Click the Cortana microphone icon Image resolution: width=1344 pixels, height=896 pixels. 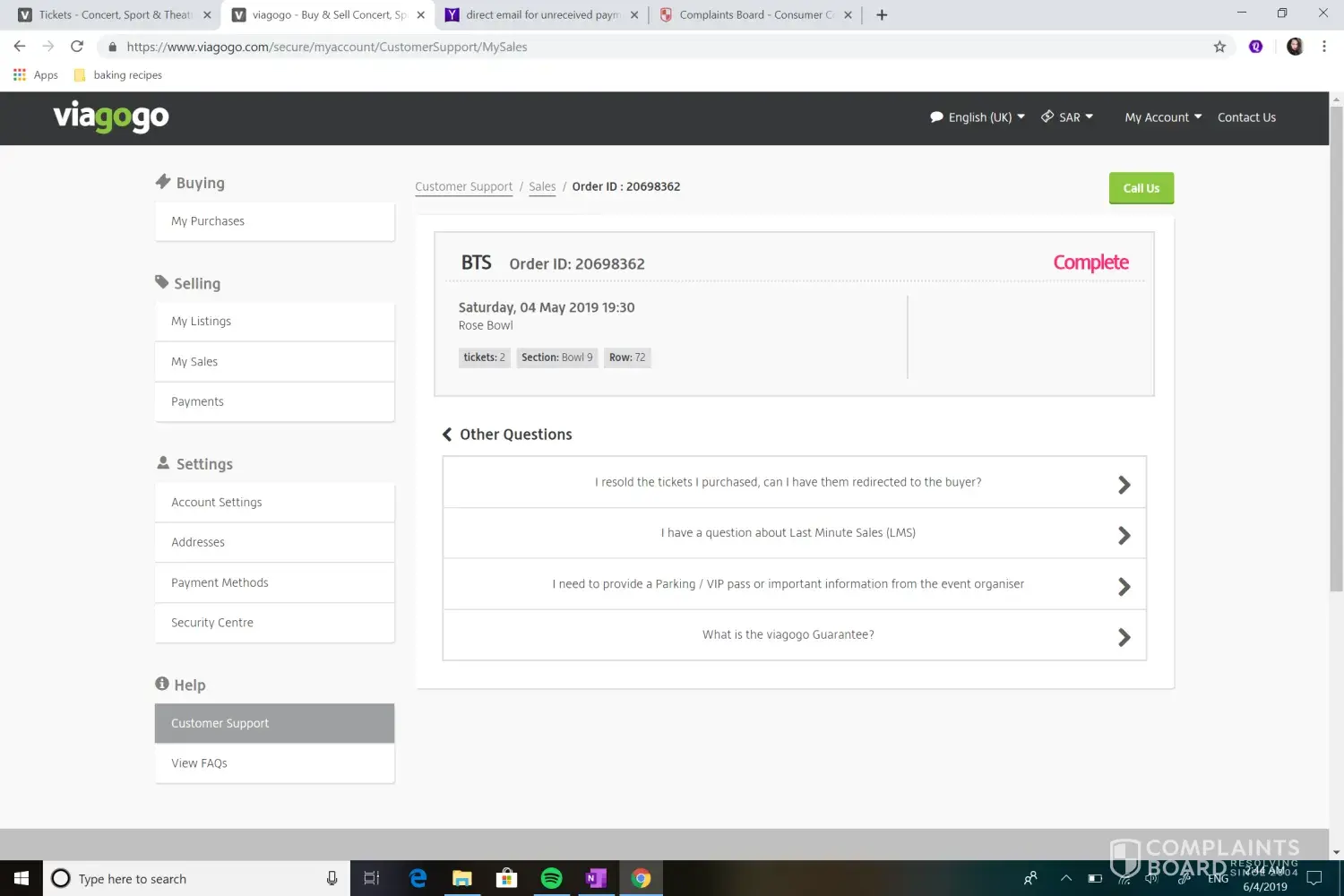coord(332,878)
